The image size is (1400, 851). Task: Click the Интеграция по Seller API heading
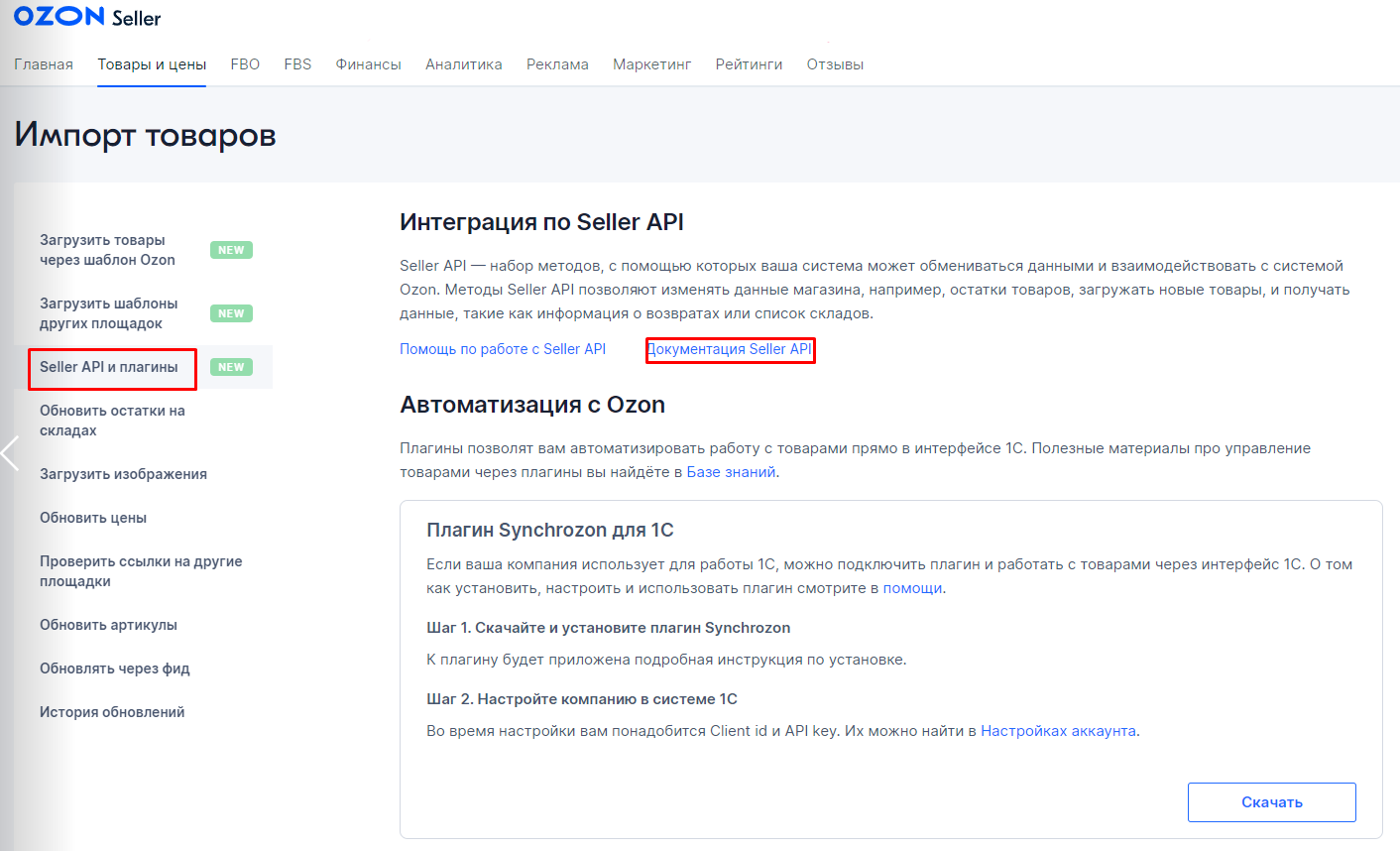pos(541,222)
